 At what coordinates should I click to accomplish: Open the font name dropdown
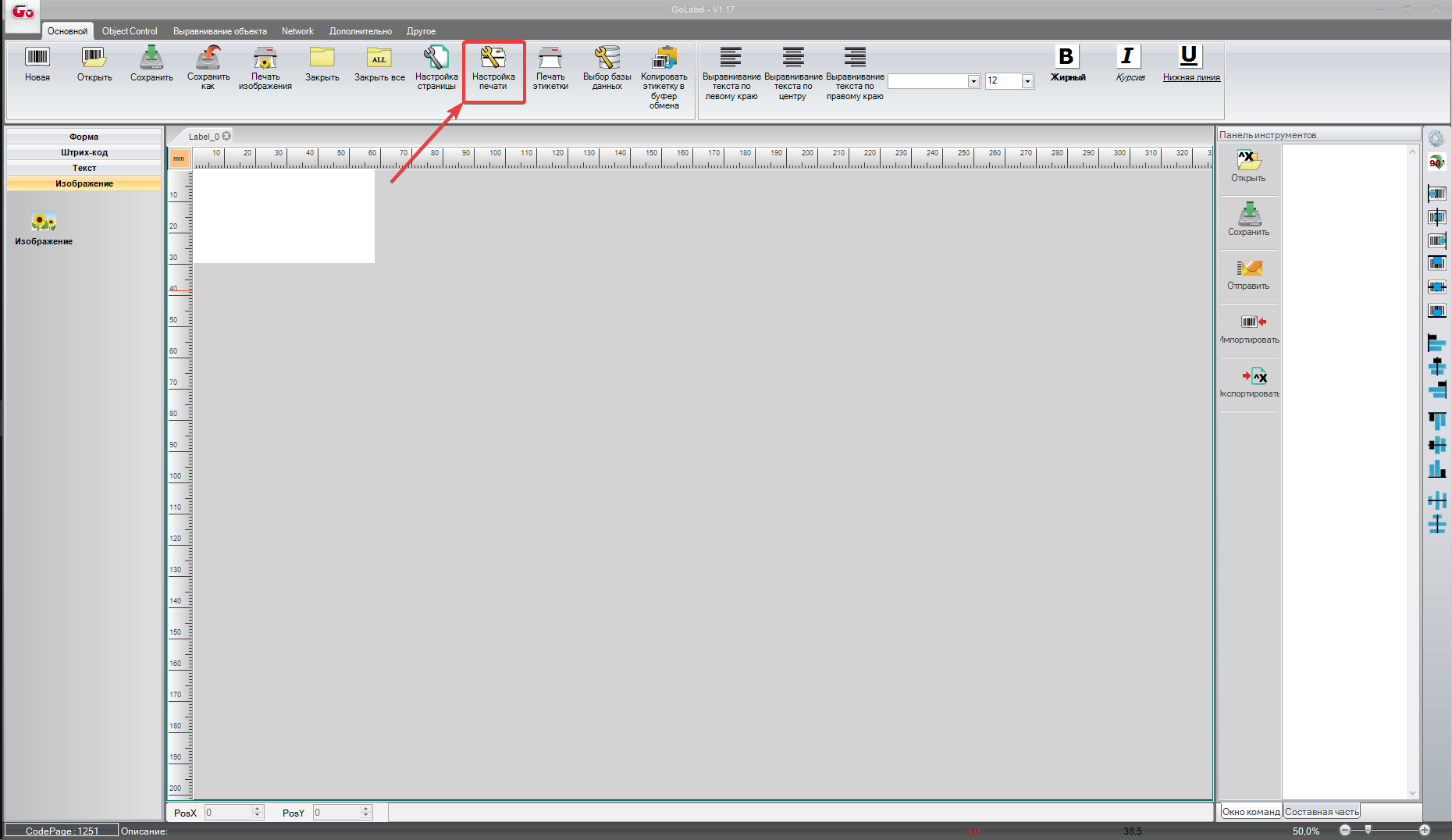point(973,81)
